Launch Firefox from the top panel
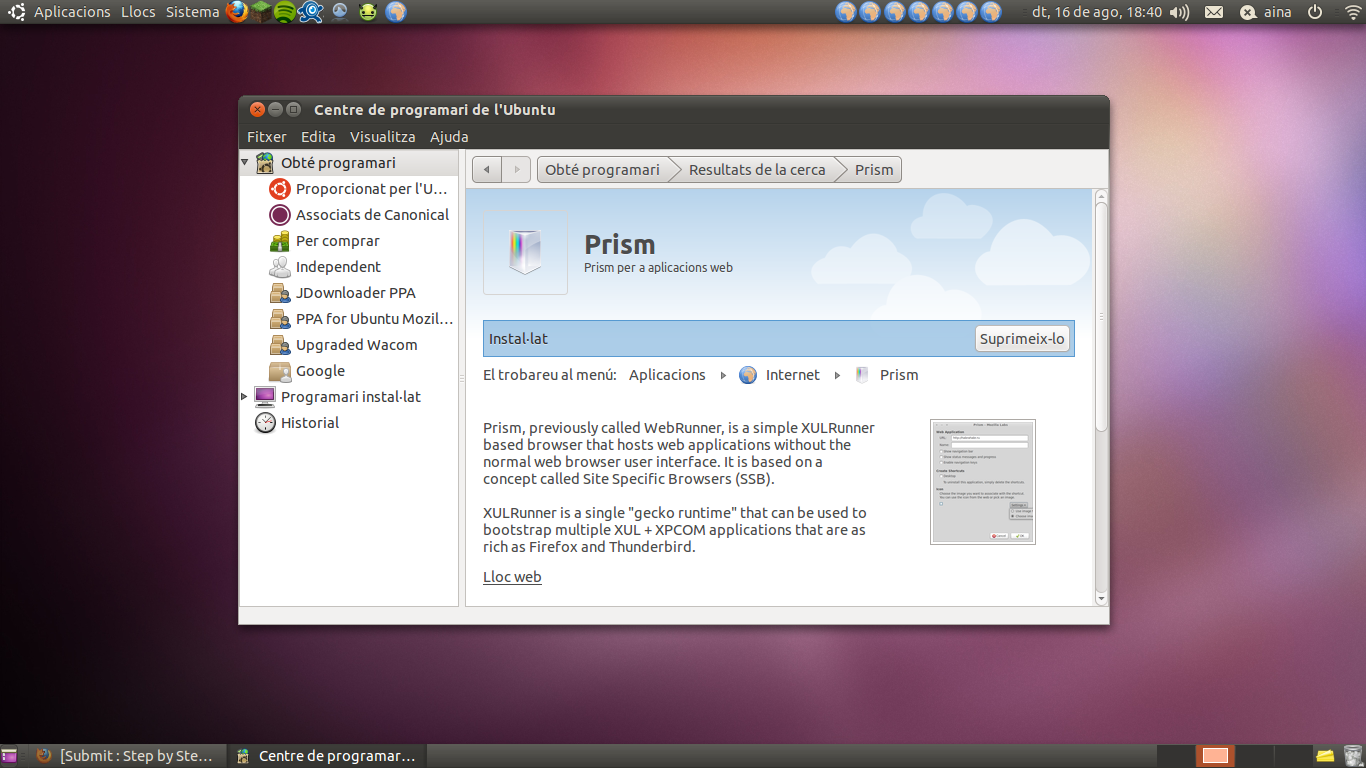Image resolution: width=1366 pixels, height=768 pixels. (x=237, y=12)
